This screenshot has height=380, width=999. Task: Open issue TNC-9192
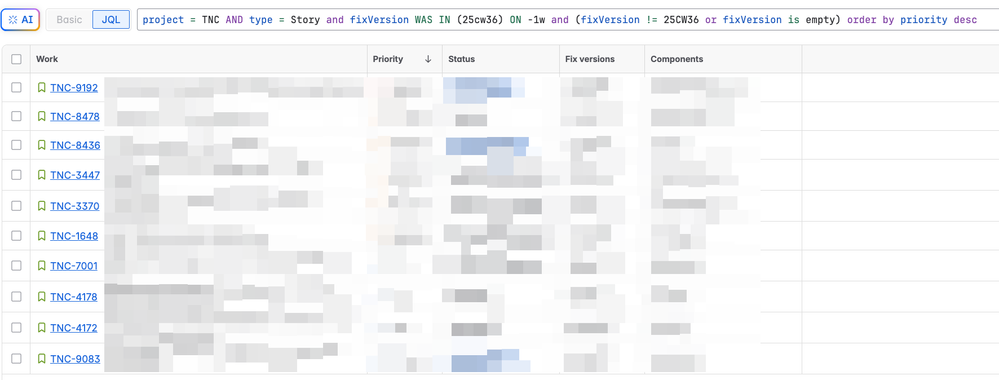[x=74, y=88]
